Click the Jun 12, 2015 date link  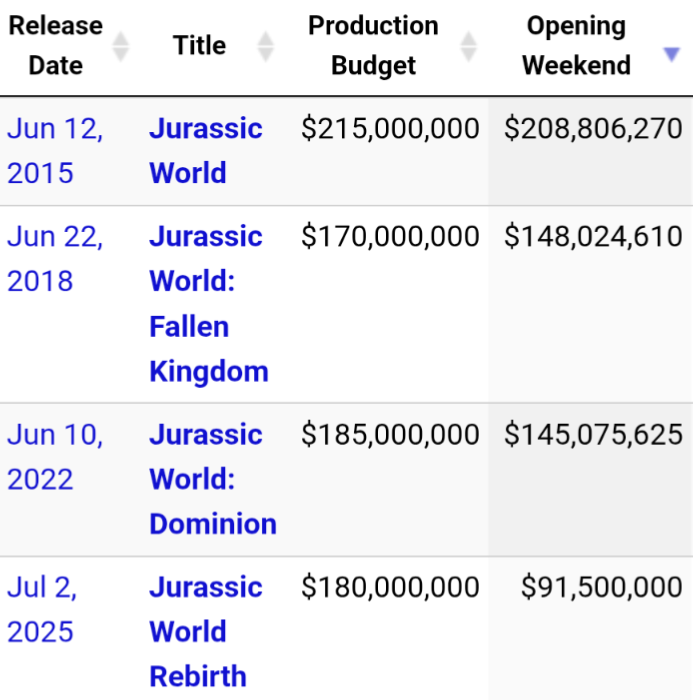55,151
